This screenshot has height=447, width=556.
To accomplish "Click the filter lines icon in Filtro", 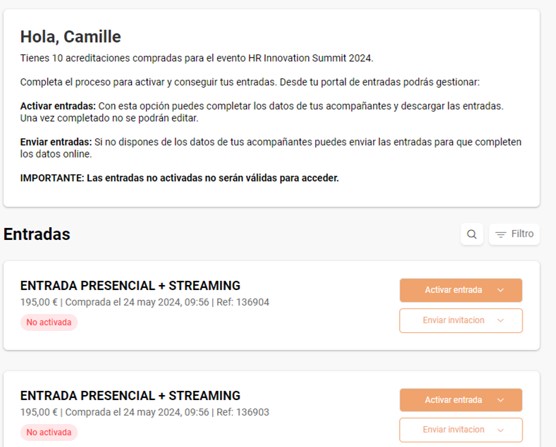I will tap(500, 234).
